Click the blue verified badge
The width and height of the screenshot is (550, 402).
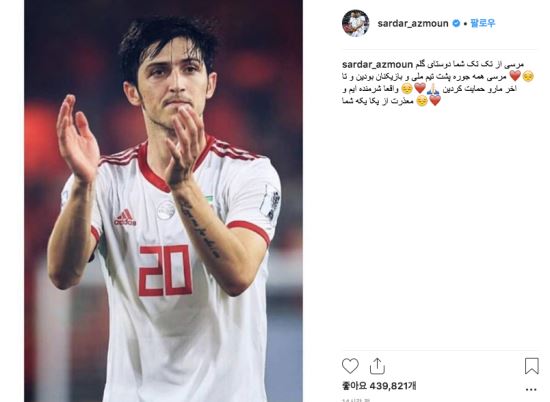[456, 23]
